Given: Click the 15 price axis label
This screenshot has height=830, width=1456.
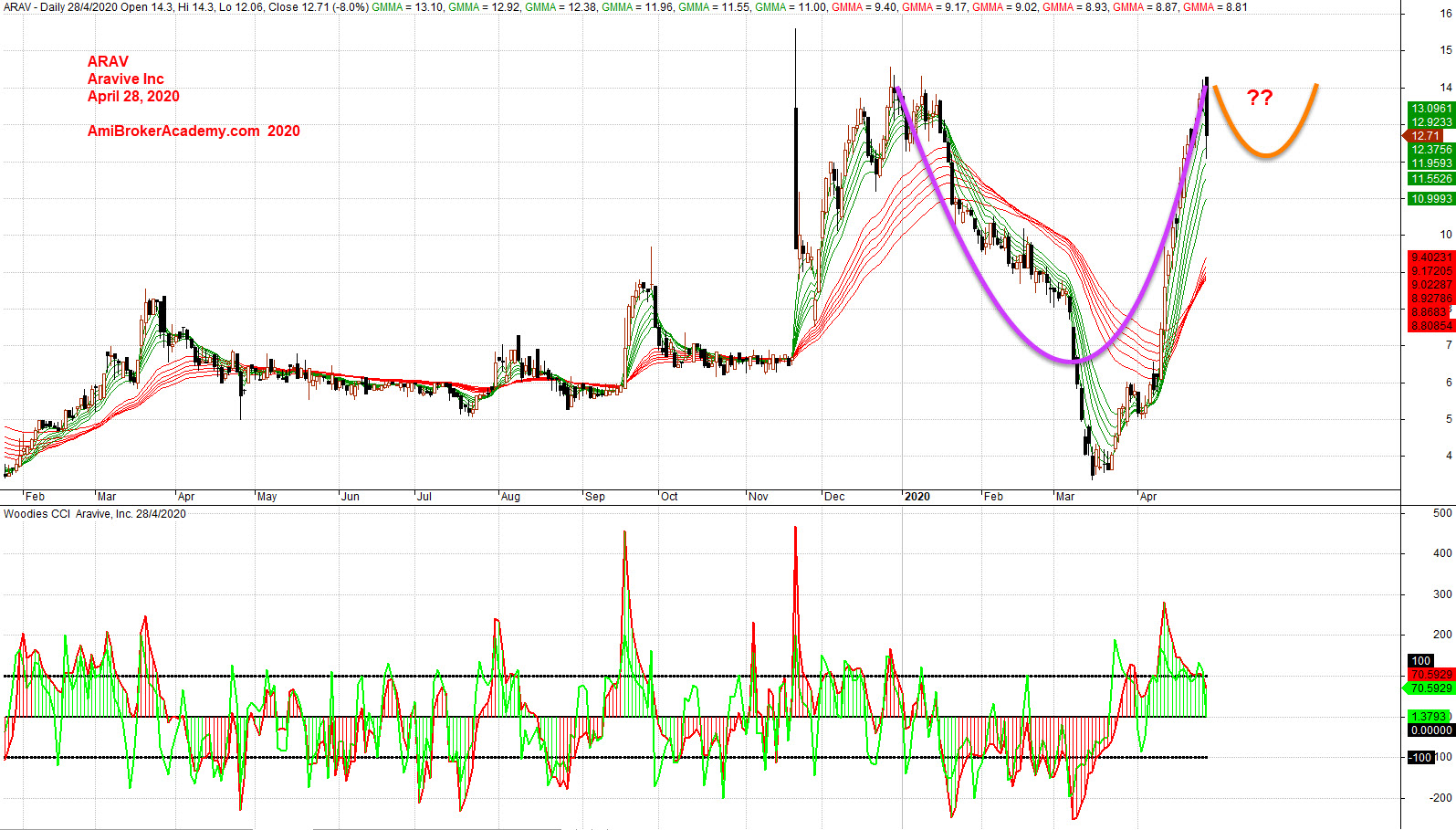Looking at the screenshot, I should pyautogui.click(x=1446, y=50).
